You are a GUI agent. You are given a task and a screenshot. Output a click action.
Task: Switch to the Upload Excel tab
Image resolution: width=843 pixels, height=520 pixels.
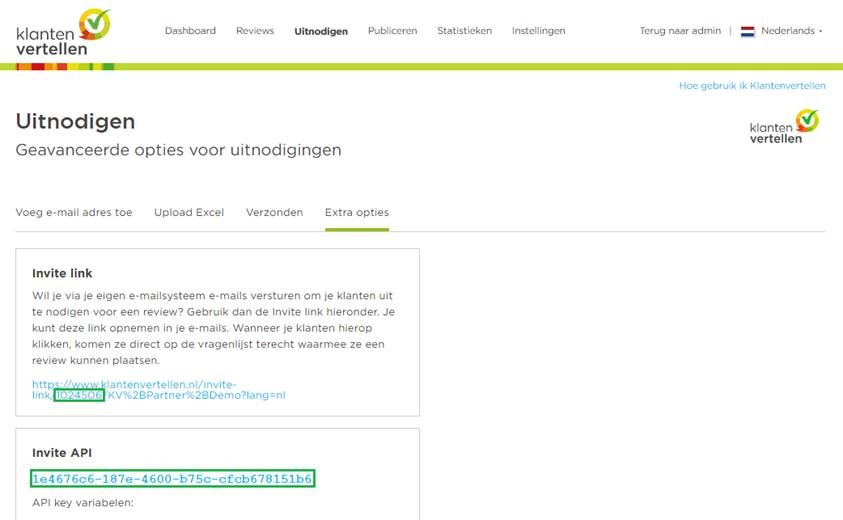click(x=189, y=212)
